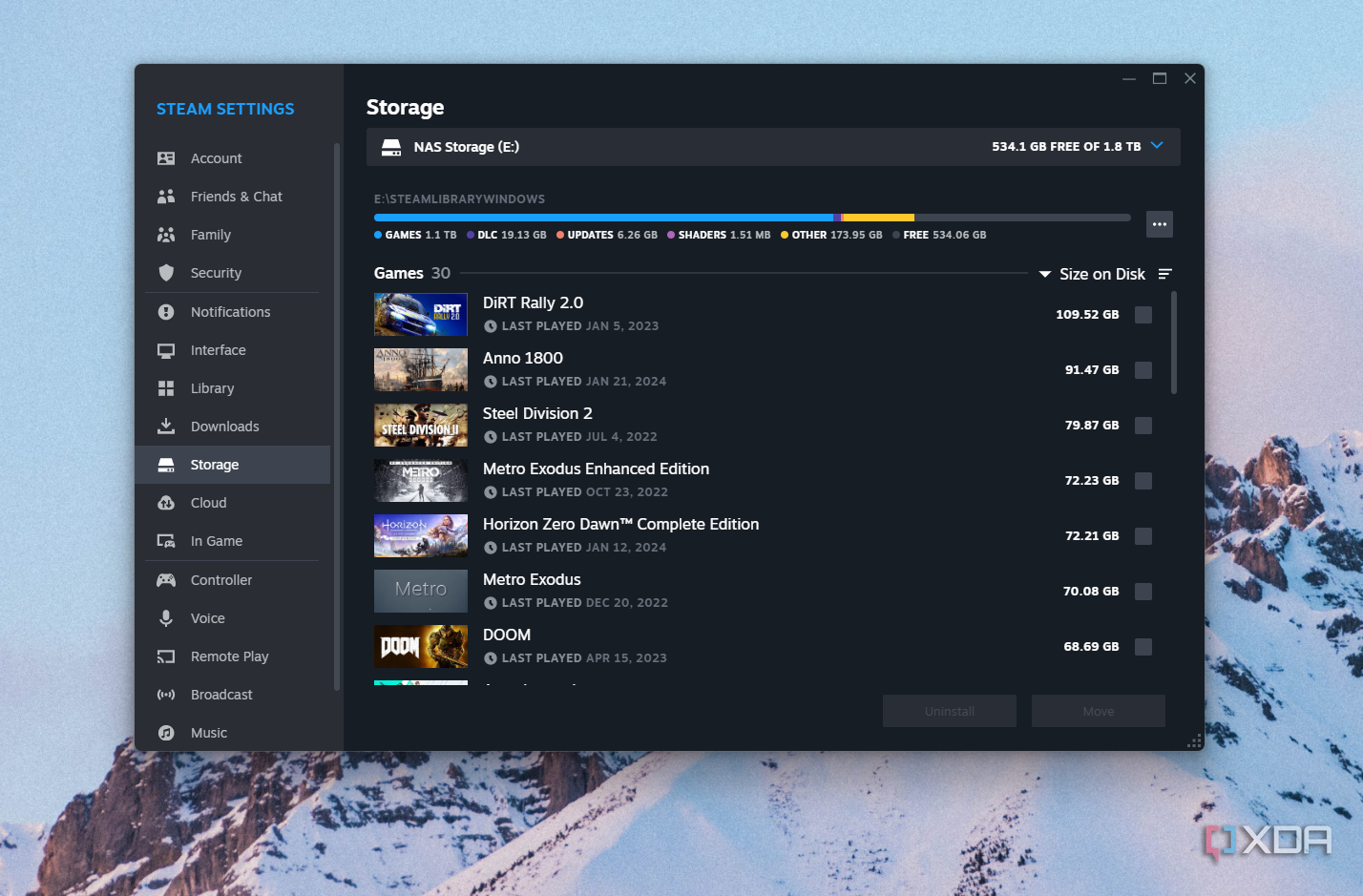The height and width of the screenshot is (896, 1363).
Task: Click the clock icon under Steel Division 2
Action: (491, 437)
